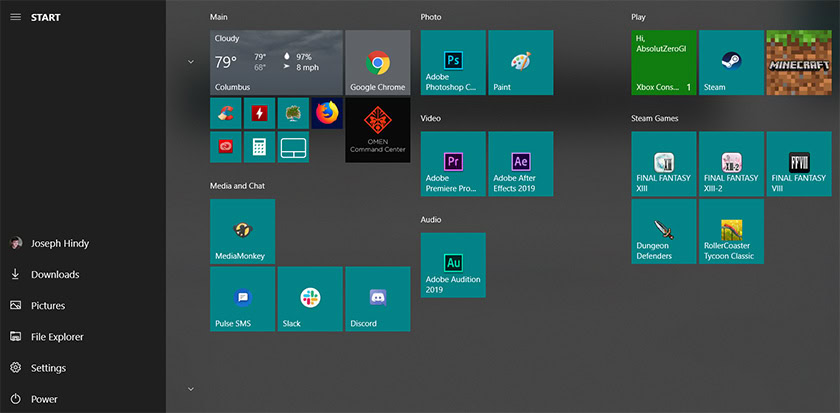840x413 pixels.
Task: Launch Slack tile
Action: tap(310, 299)
